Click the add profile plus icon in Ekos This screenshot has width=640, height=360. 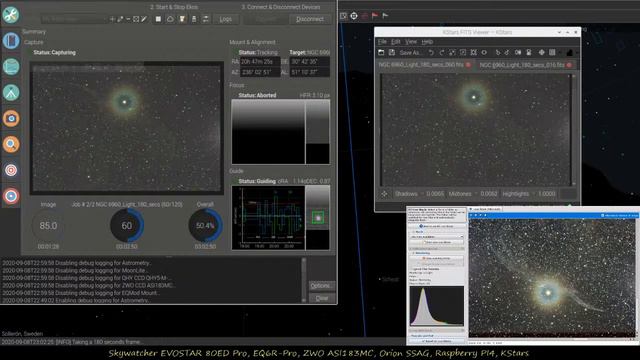pos(112,19)
